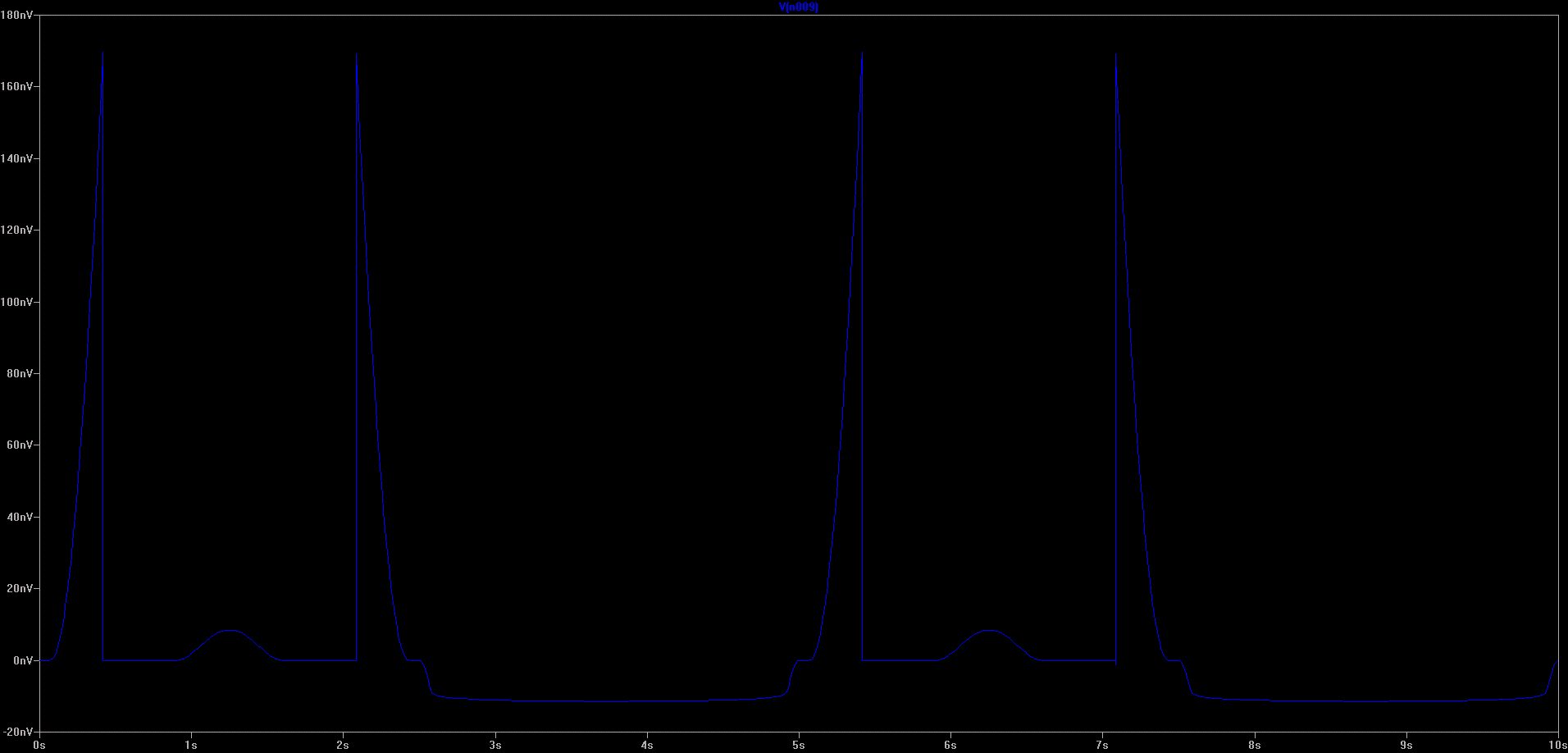Click the 0s start time label

pos(39,745)
